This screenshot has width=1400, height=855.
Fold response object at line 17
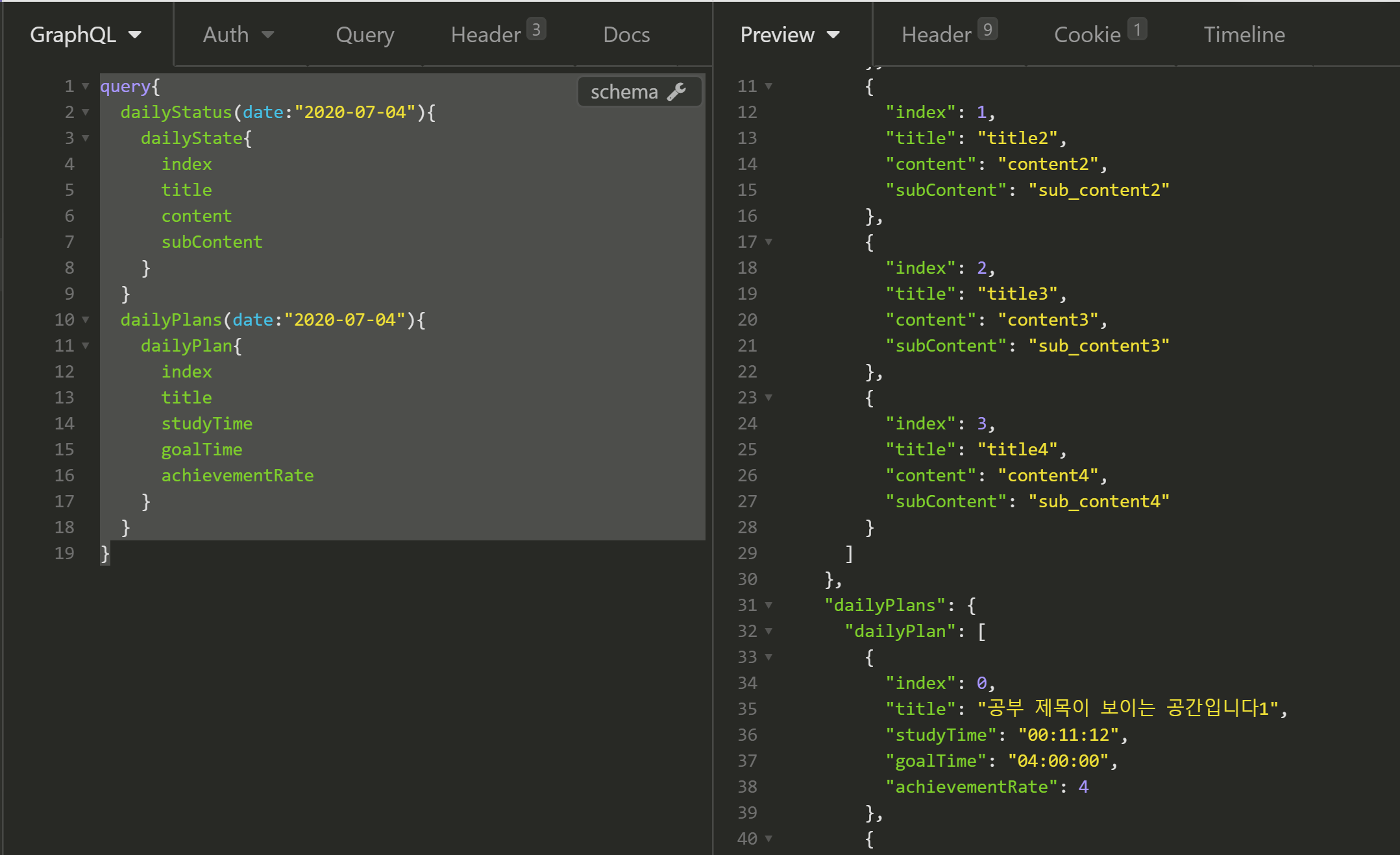click(768, 242)
